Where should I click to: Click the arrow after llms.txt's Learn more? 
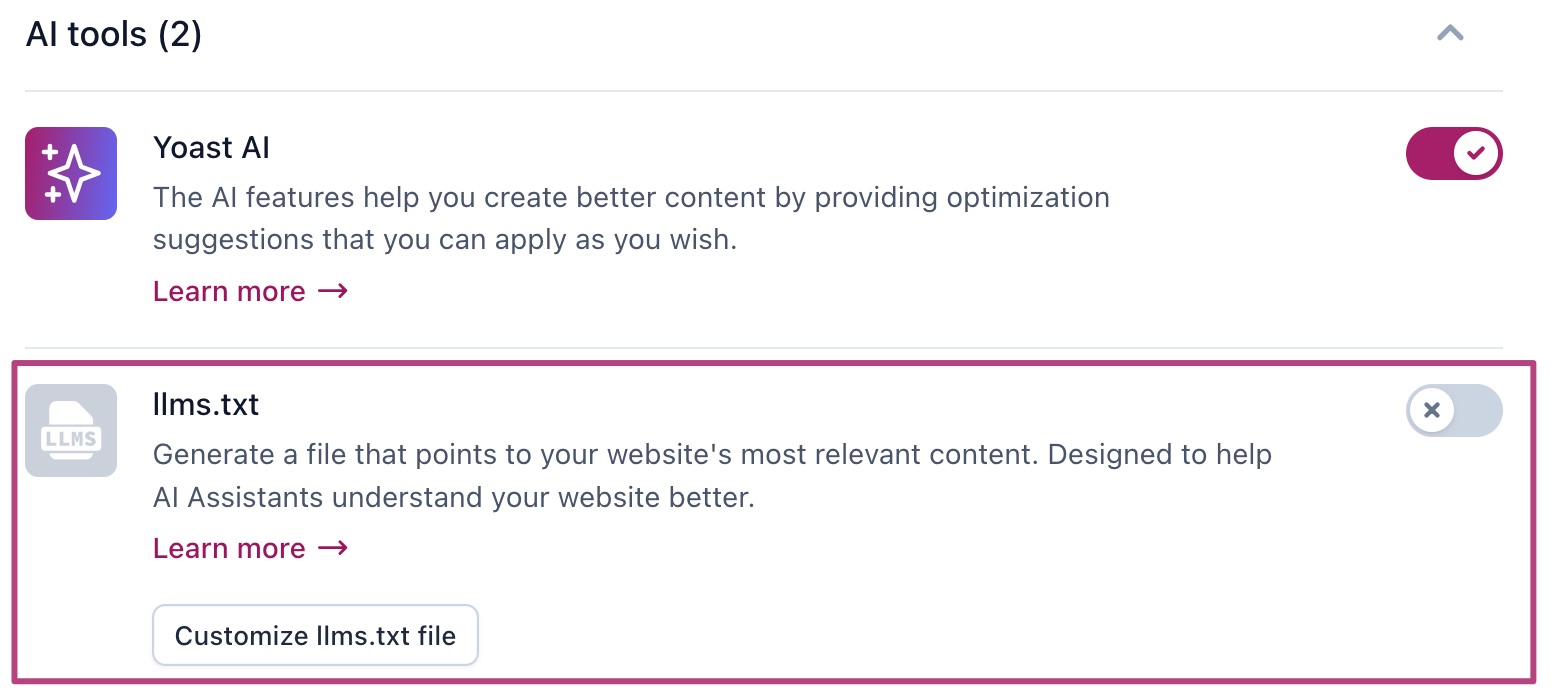pos(332,548)
